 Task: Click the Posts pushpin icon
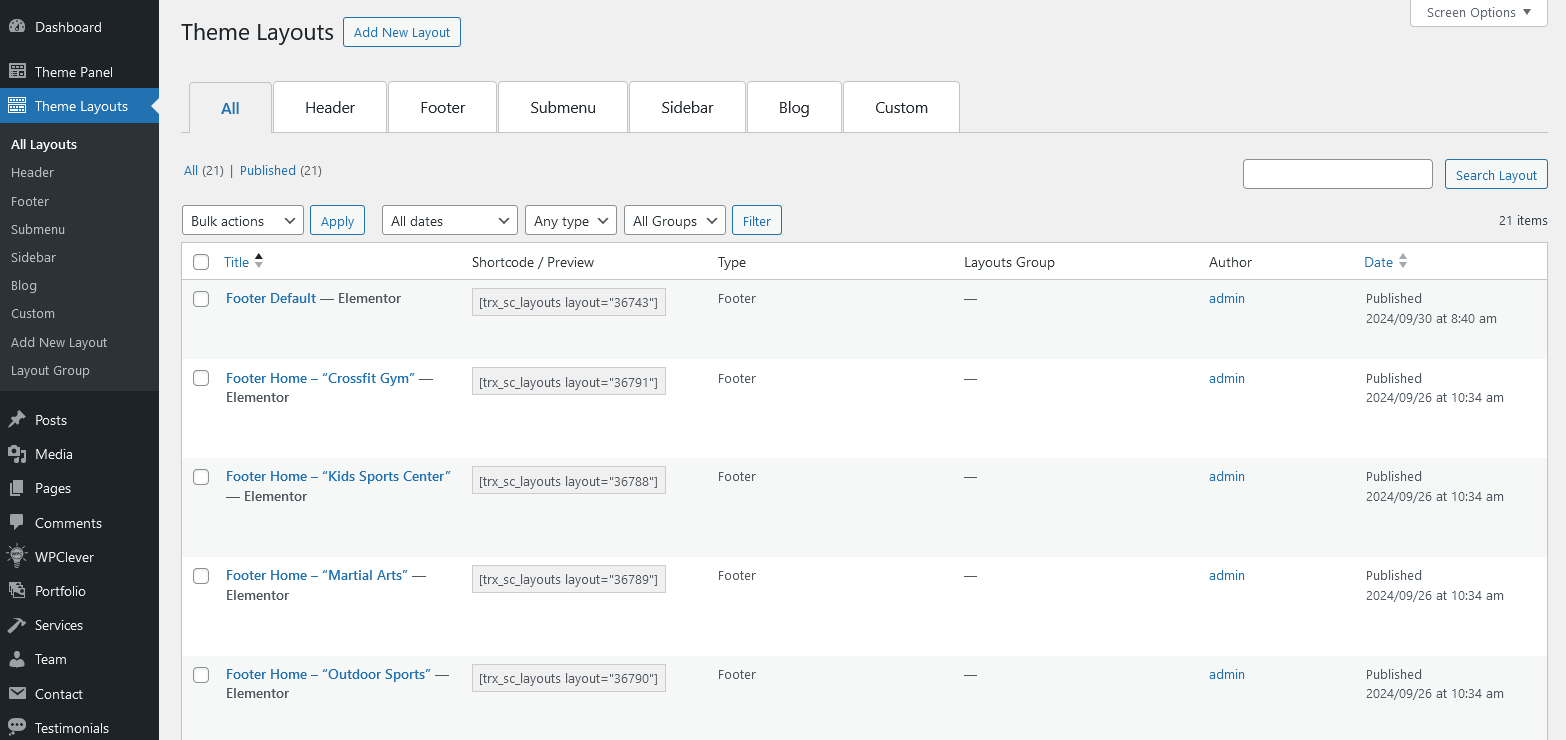point(17,420)
